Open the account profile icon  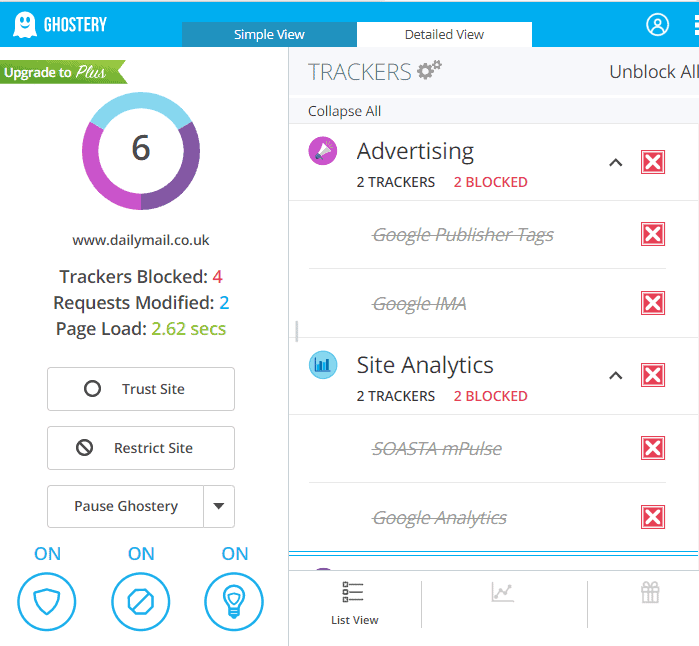657,25
